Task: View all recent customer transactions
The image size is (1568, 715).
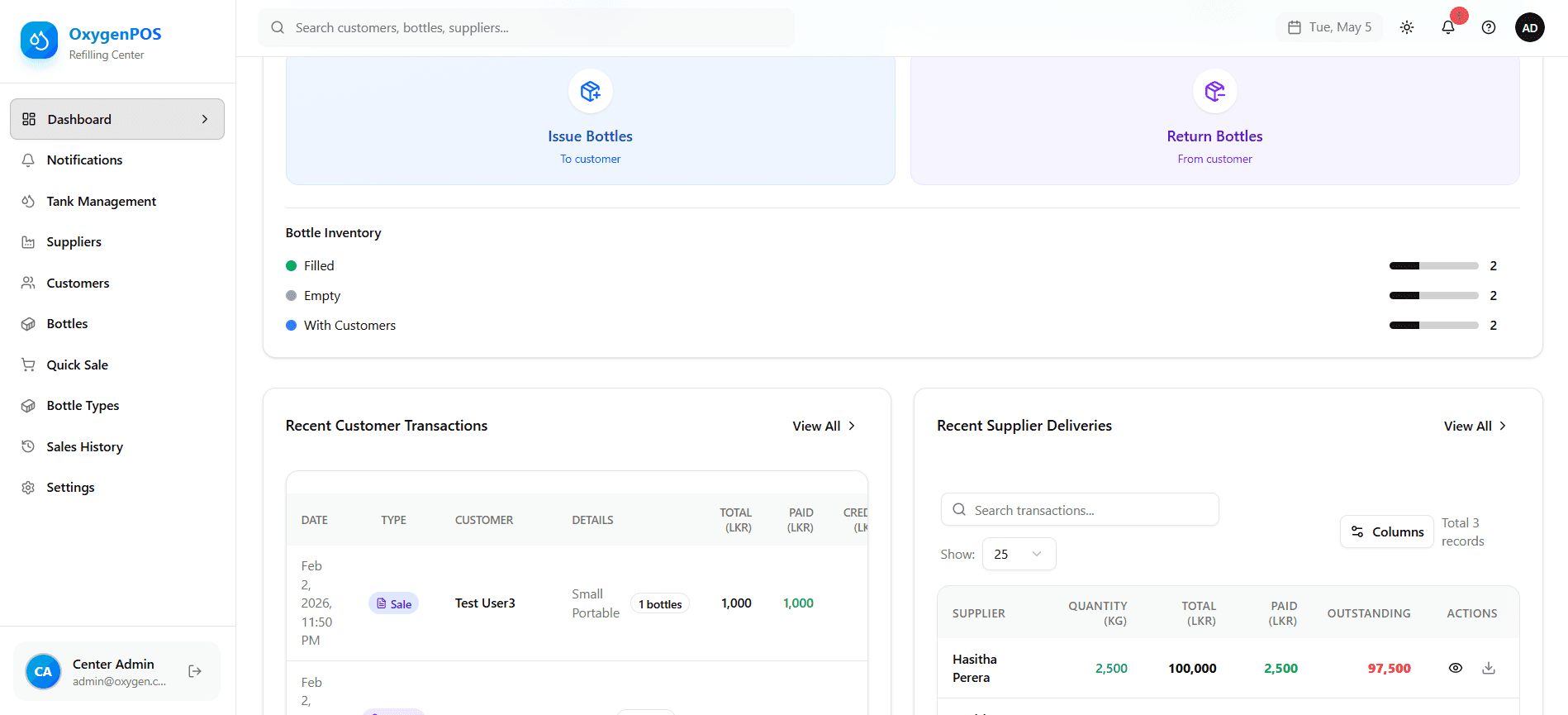Action: [824, 427]
